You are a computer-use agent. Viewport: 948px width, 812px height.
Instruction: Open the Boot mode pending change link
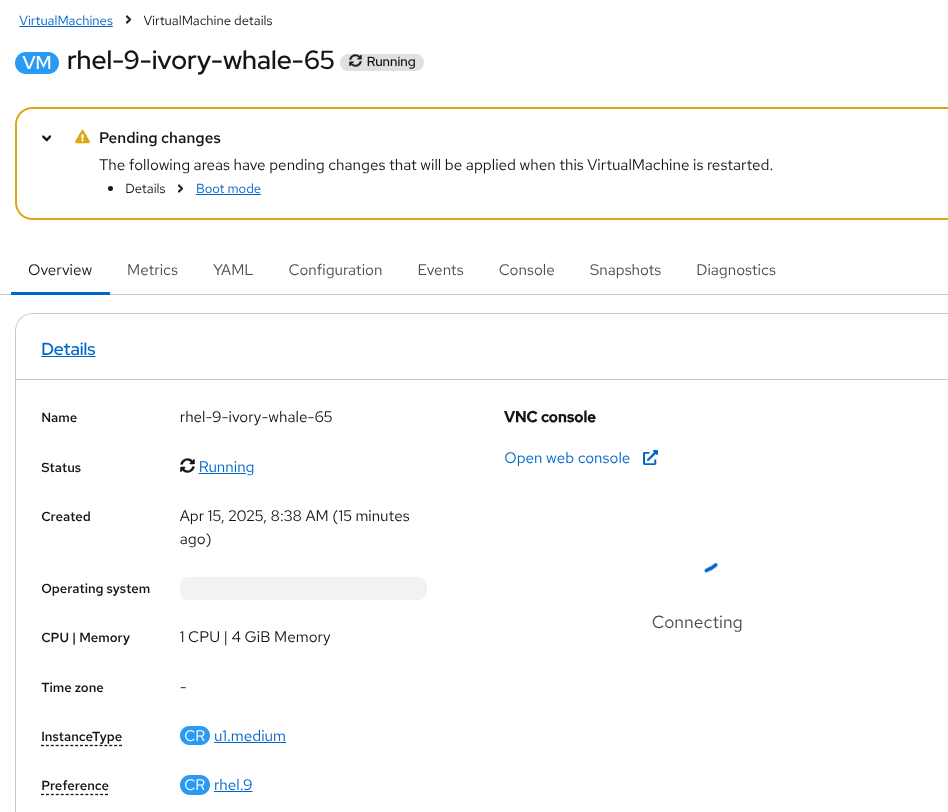pos(228,188)
